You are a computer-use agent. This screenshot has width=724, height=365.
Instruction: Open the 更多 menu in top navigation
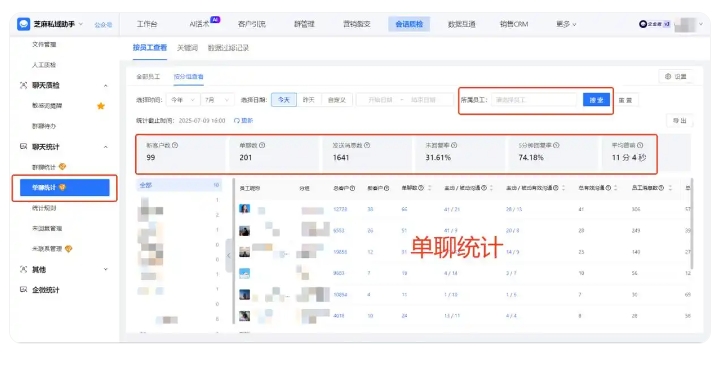[x=566, y=24]
